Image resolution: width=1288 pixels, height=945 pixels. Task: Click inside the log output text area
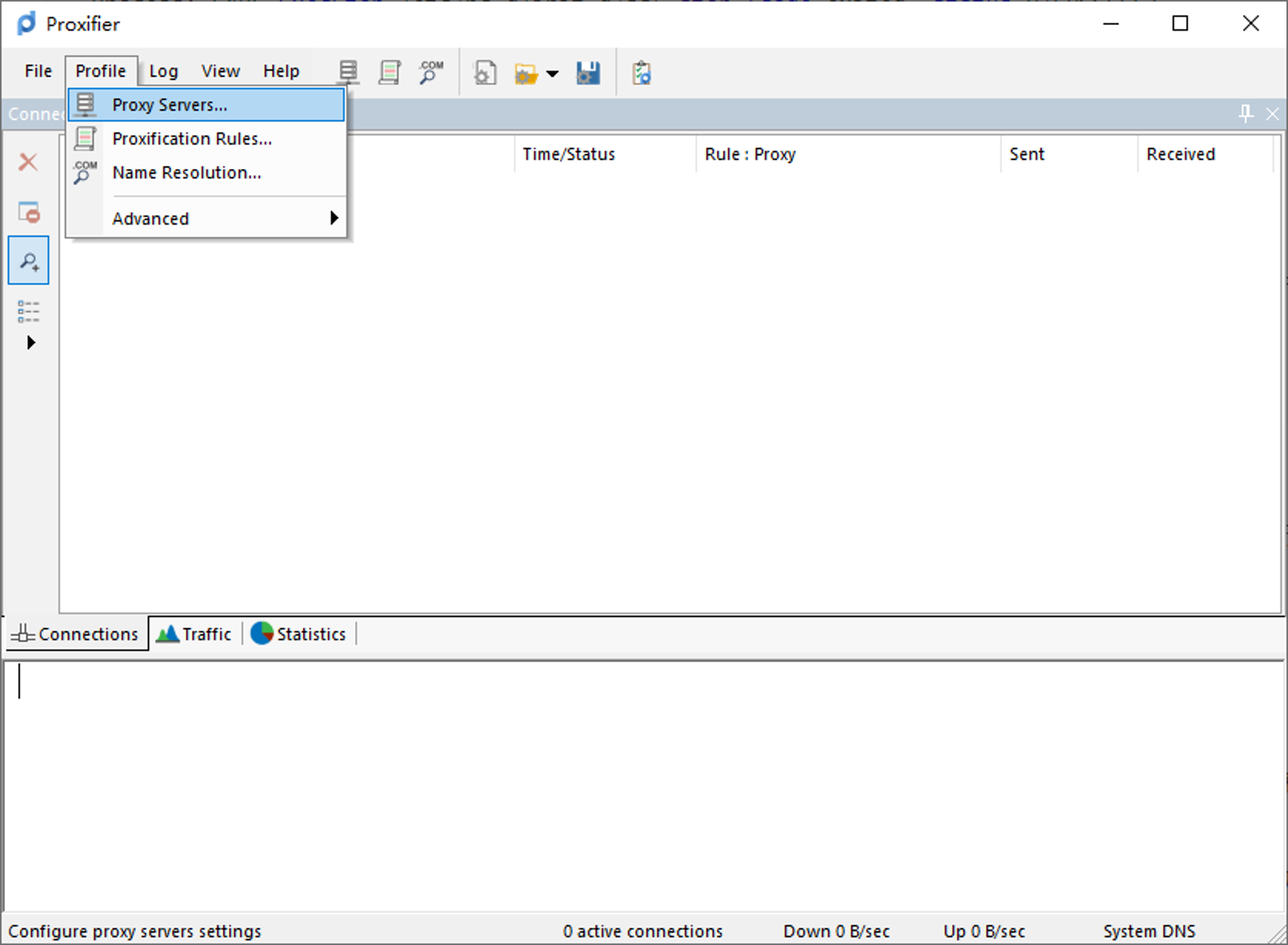pyautogui.click(x=644, y=786)
